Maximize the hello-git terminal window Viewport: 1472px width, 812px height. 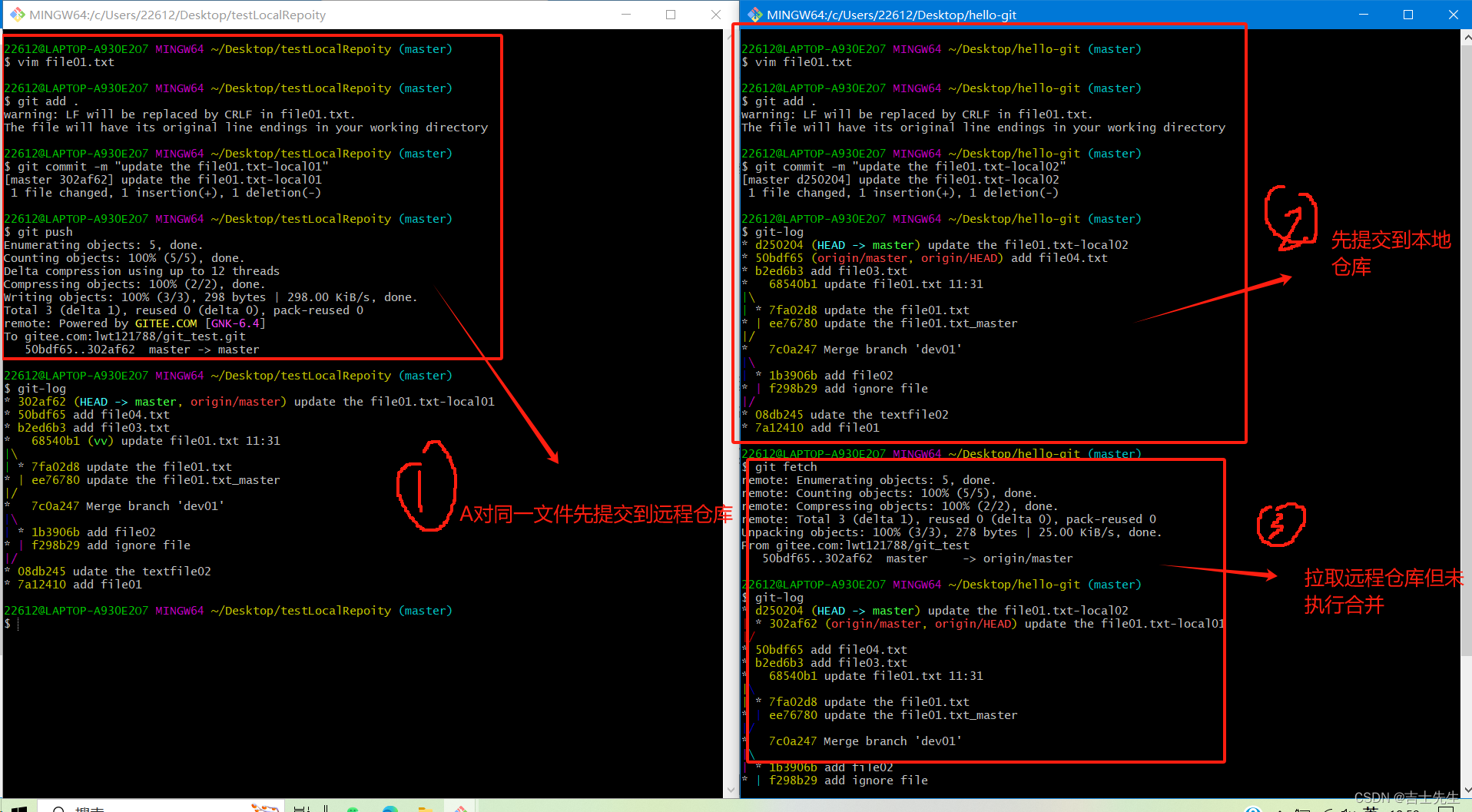pos(1408,15)
